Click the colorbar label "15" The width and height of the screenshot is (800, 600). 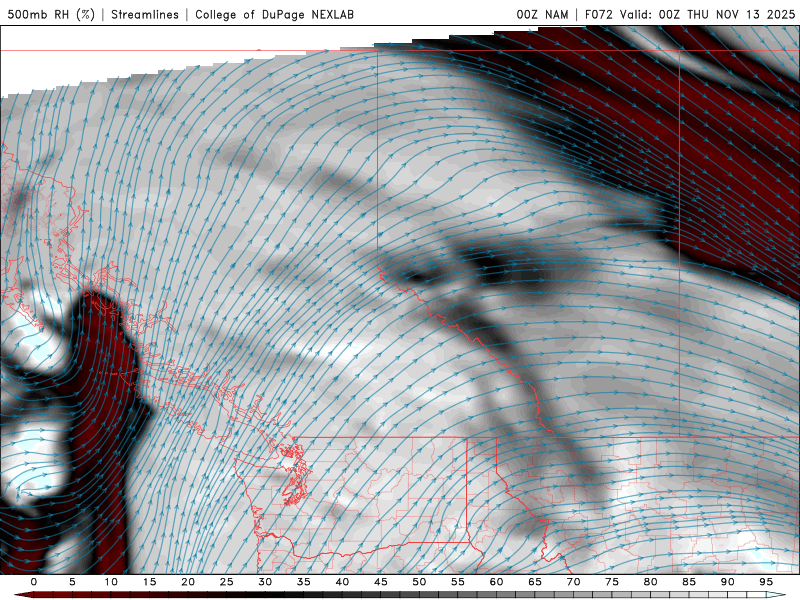pyautogui.click(x=149, y=582)
